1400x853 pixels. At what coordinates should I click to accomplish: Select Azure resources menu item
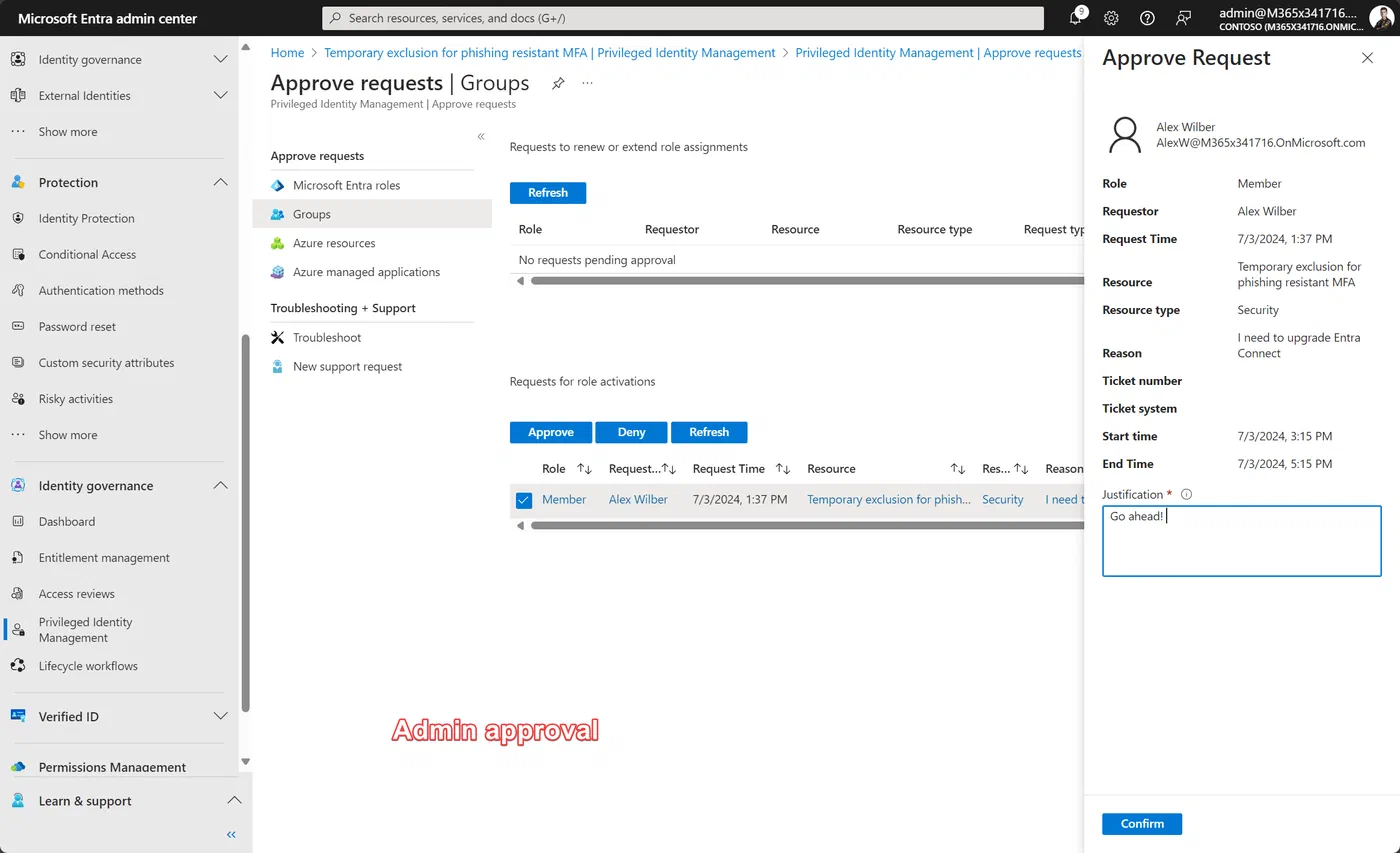click(372, 243)
